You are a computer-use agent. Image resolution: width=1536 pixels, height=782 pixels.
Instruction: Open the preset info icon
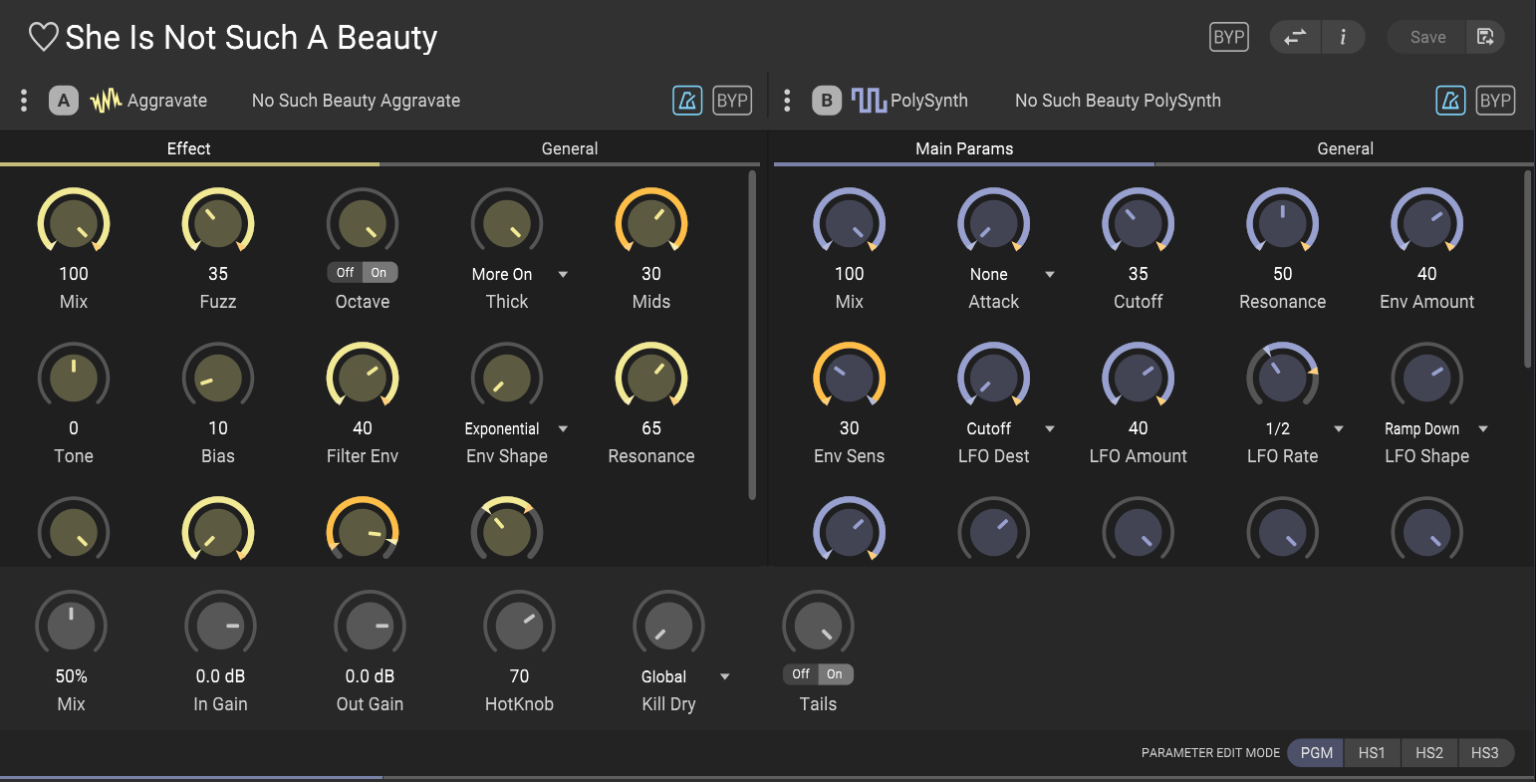(1343, 37)
